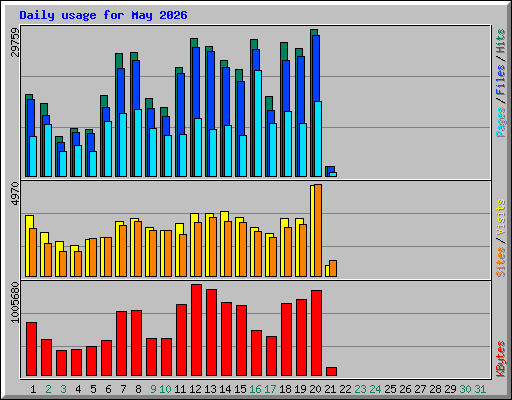Image resolution: width=512 pixels, height=400 pixels.
Task: Click day 21 on the x-axis
Action: pos(330,389)
